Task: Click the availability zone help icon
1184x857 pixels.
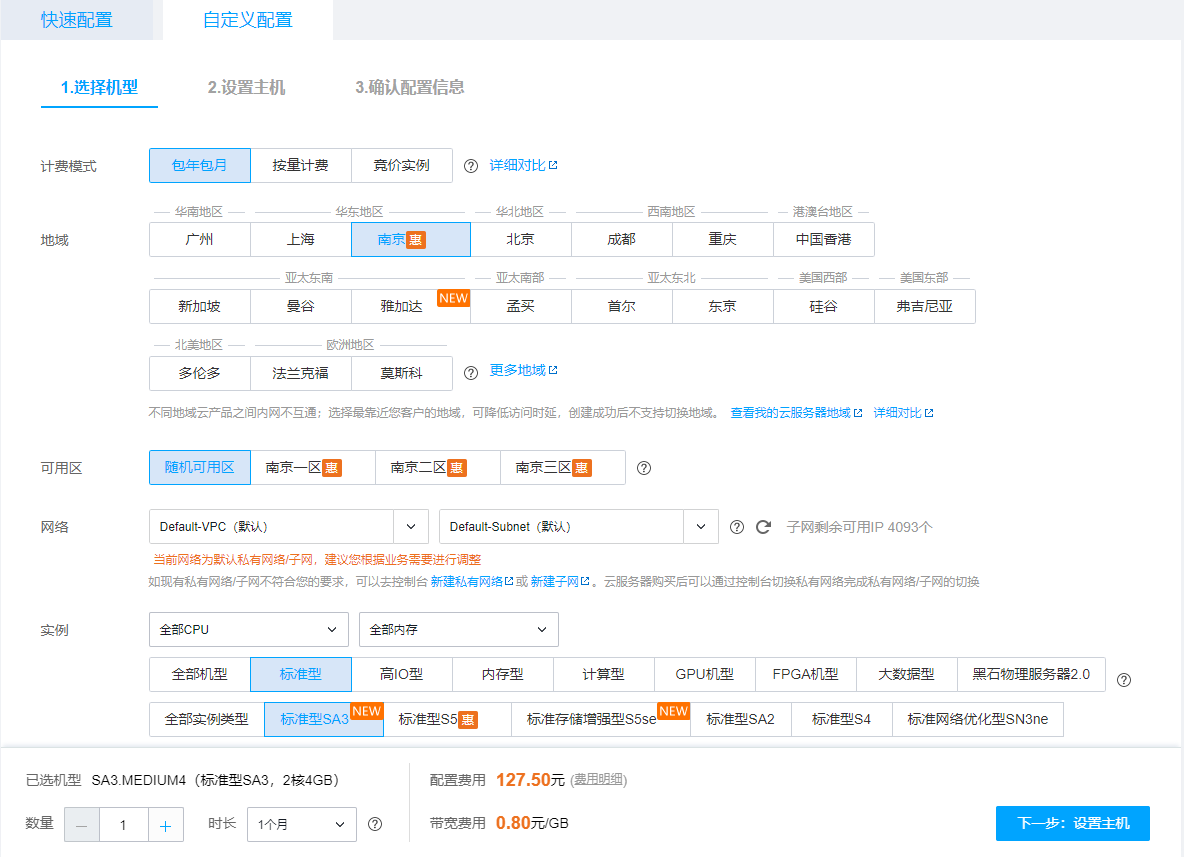Action: pos(644,467)
